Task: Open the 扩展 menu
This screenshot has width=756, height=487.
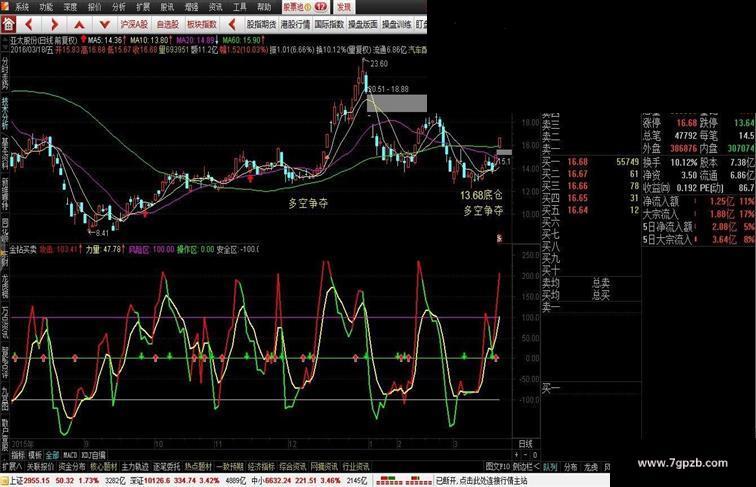Action: (x=143, y=7)
